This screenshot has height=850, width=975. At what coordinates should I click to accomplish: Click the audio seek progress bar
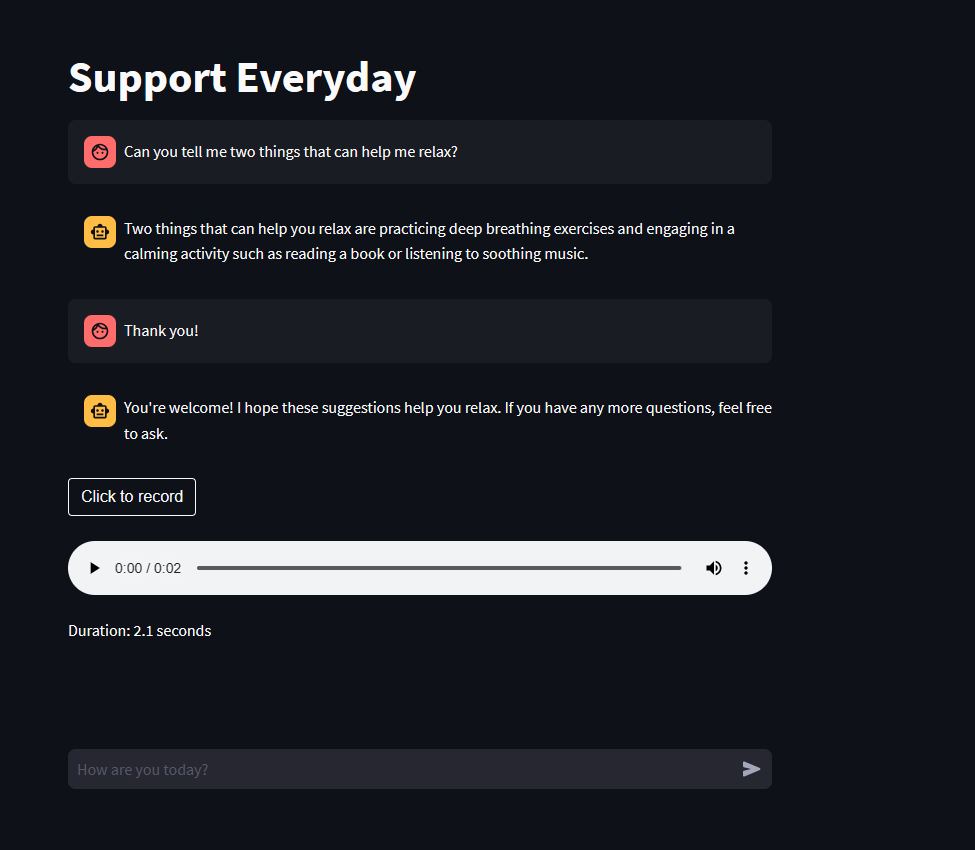tap(438, 568)
